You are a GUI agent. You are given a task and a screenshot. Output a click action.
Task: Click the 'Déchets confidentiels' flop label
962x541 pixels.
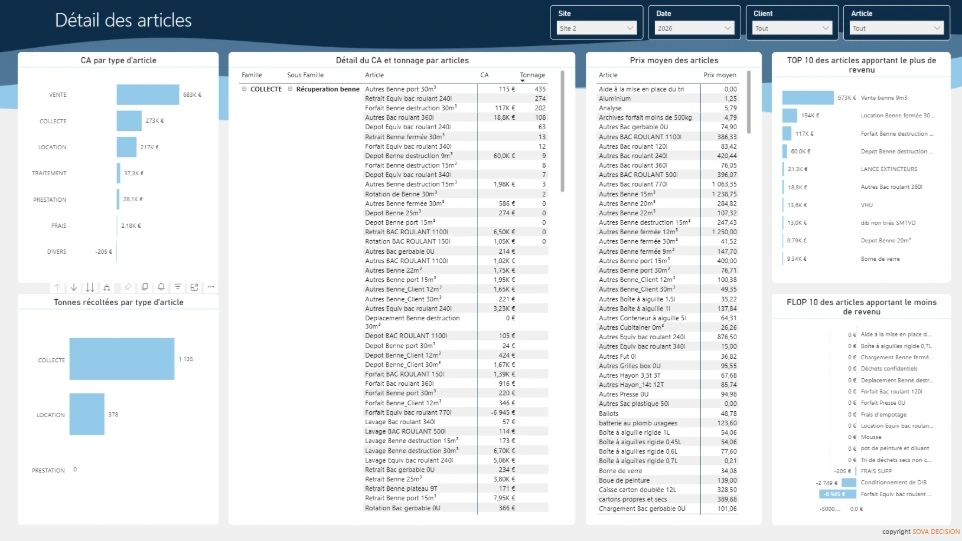[889, 369]
